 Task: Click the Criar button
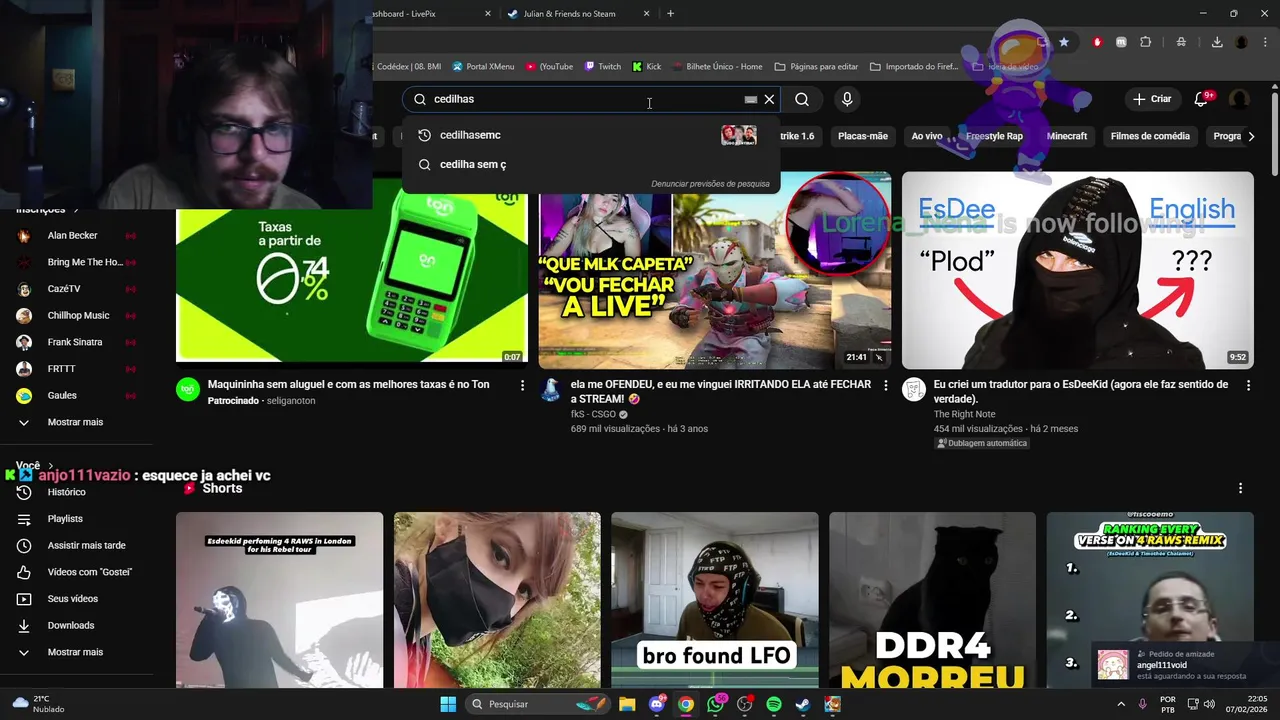click(x=1151, y=99)
